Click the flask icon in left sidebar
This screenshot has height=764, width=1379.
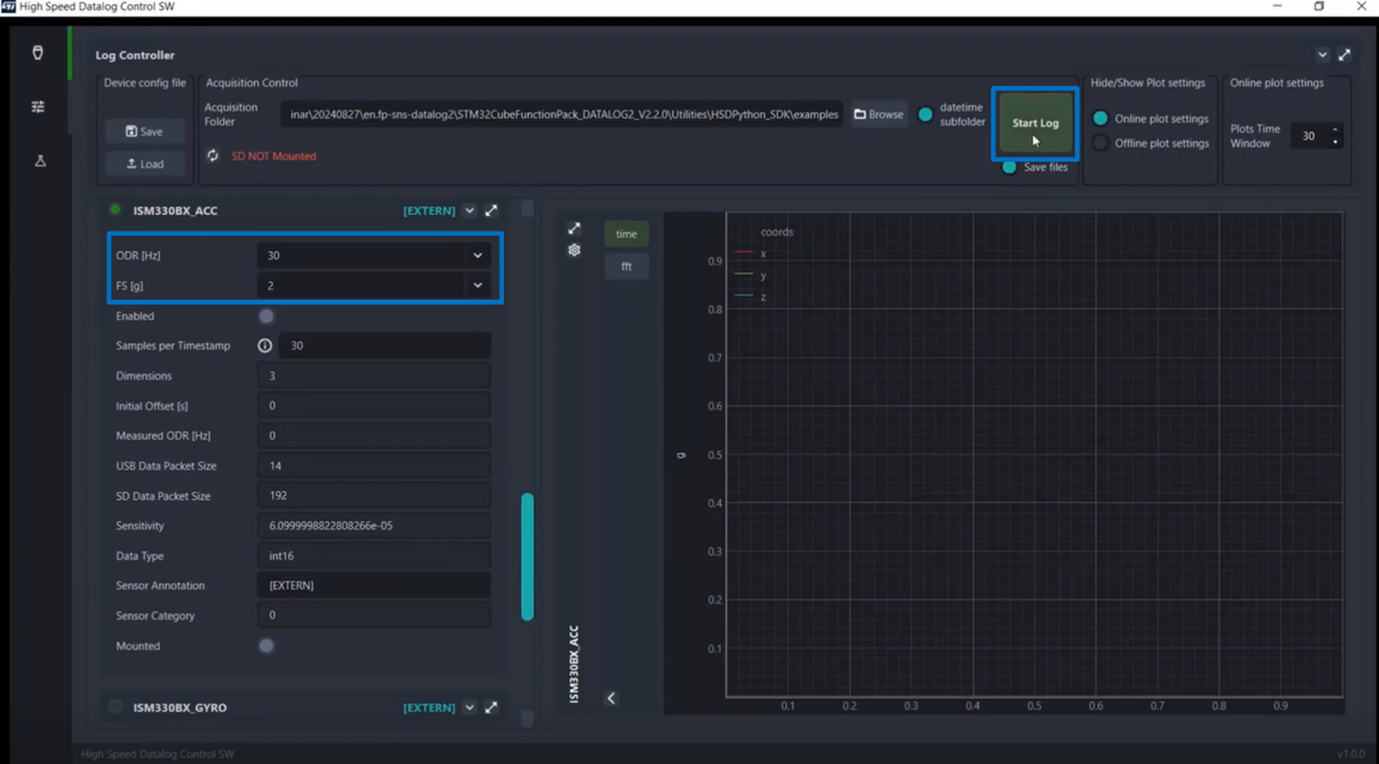pos(40,161)
